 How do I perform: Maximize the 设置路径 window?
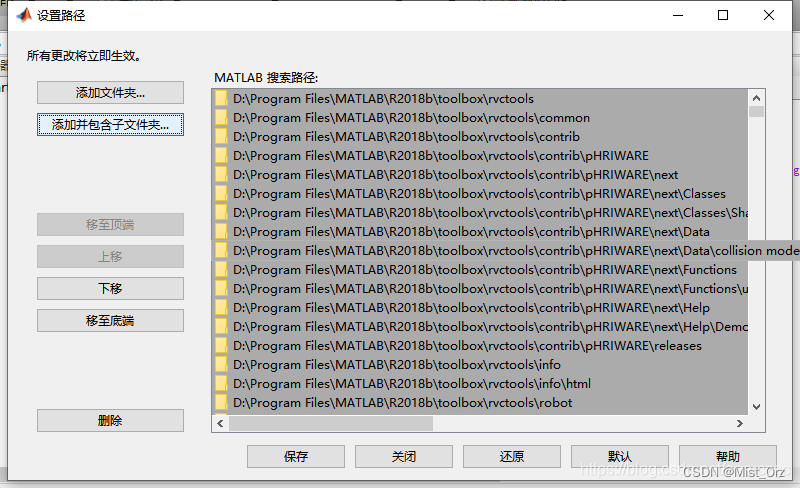[723, 15]
